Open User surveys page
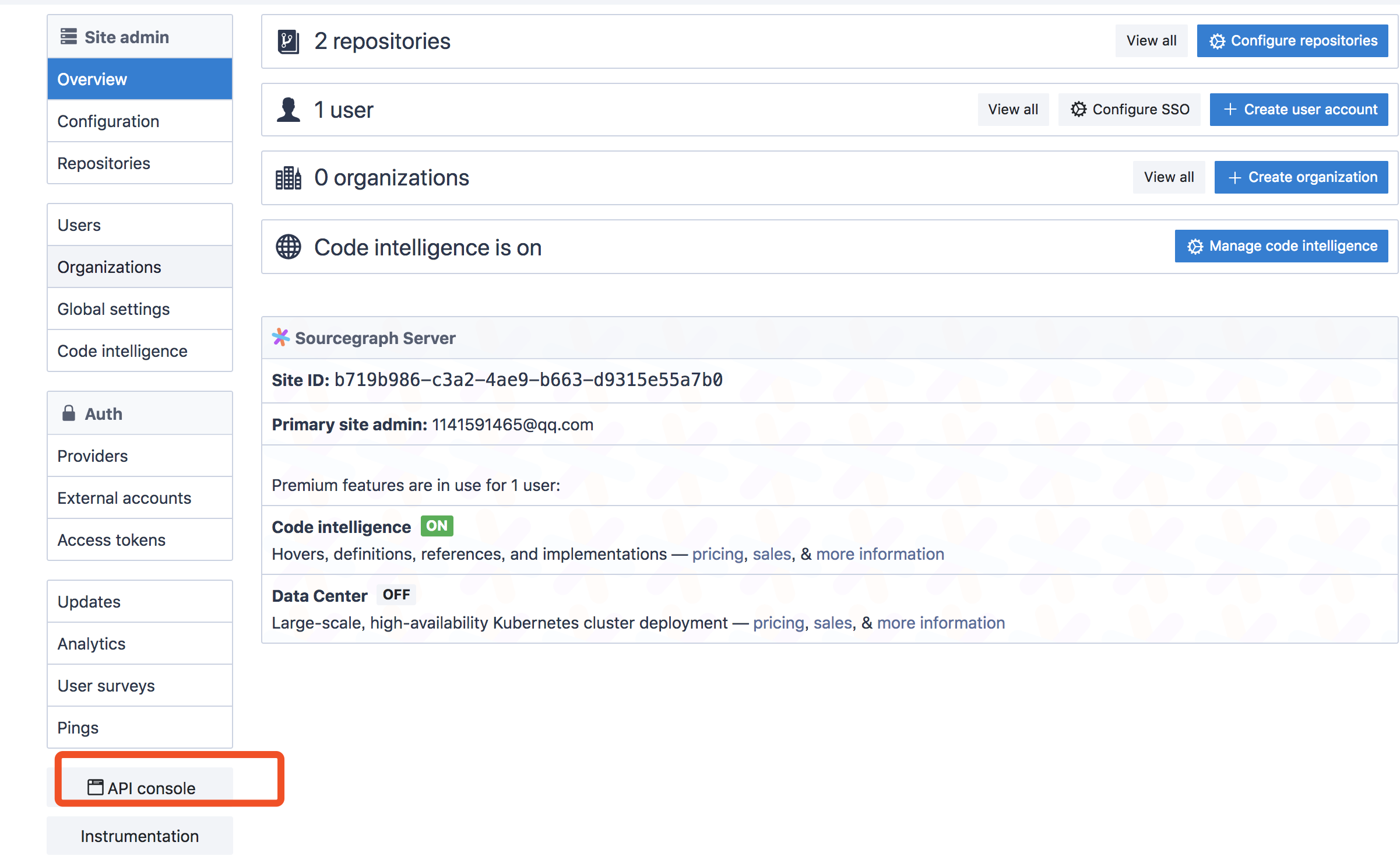The image size is (1400, 856). click(140, 685)
